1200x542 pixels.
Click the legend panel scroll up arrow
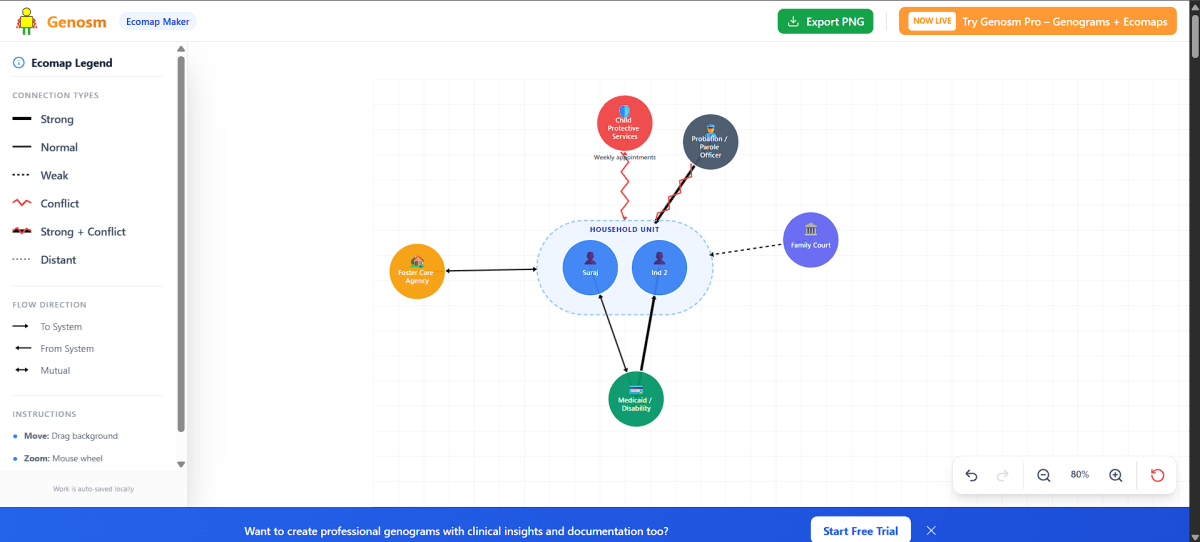click(181, 49)
